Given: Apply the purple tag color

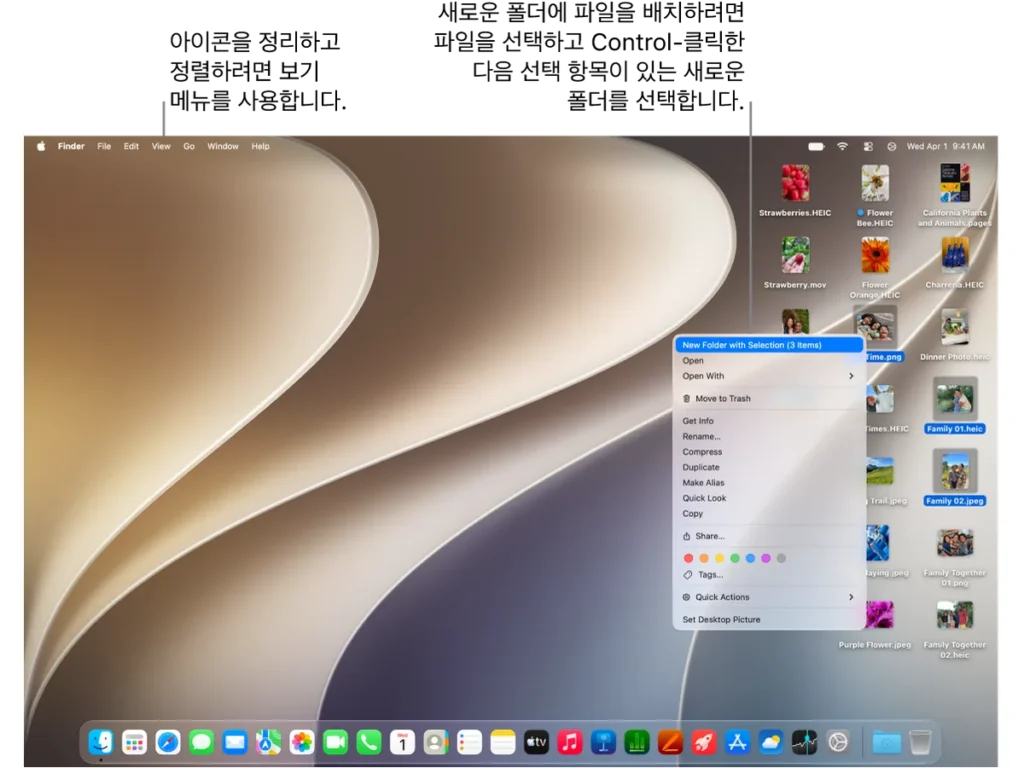Looking at the screenshot, I should 765,558.
